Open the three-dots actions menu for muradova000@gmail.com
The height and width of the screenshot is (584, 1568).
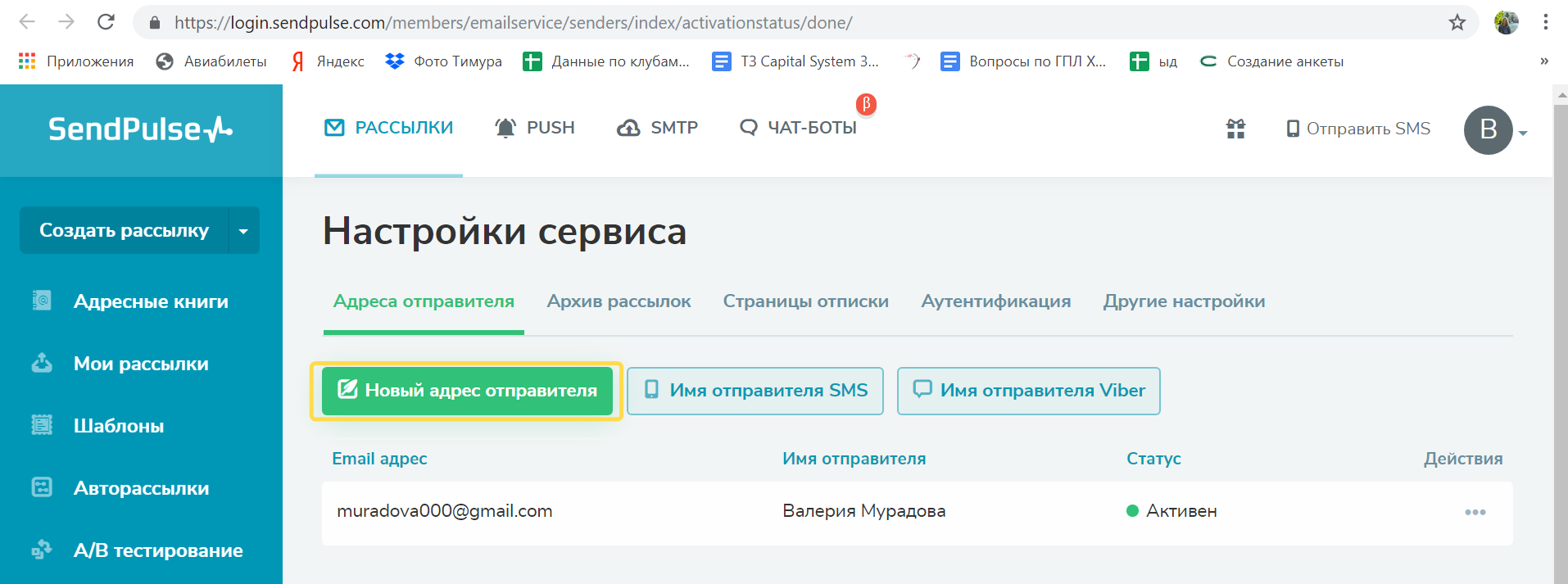point(1475,512)
